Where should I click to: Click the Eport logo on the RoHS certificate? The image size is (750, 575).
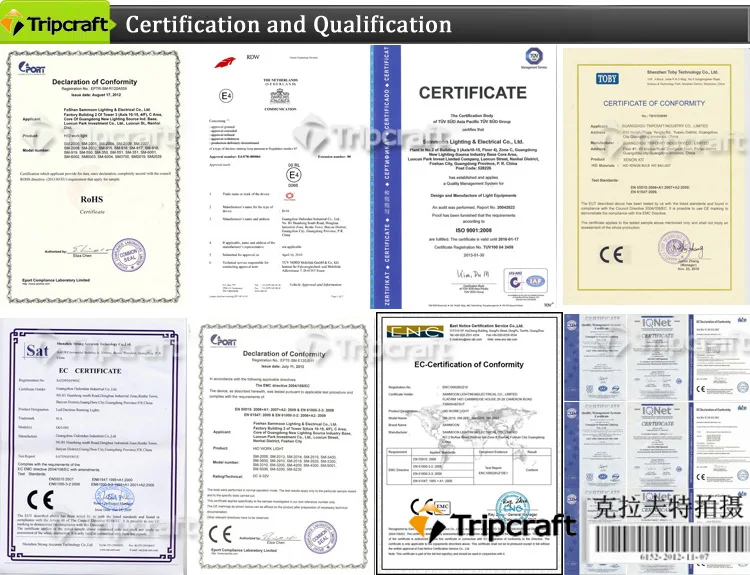32,68
